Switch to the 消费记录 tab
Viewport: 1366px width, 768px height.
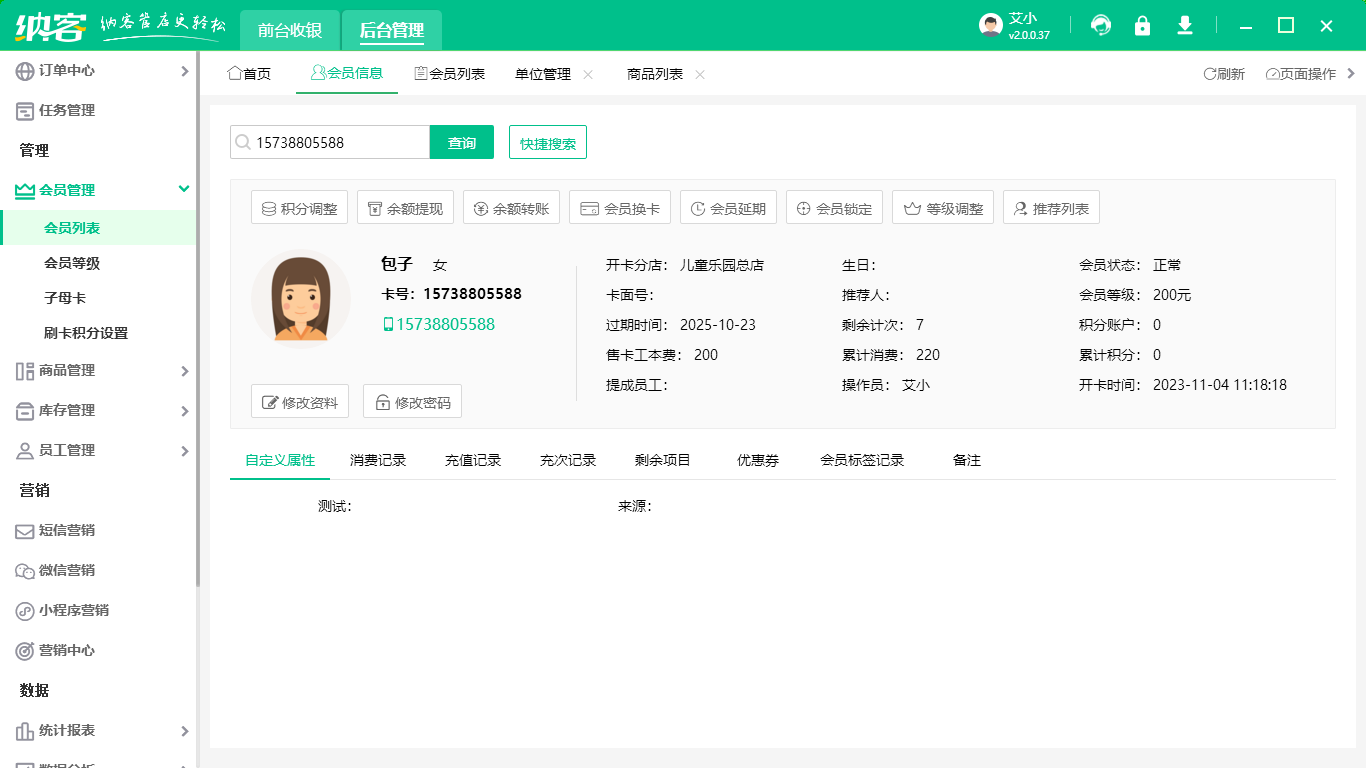pos(377,460)
